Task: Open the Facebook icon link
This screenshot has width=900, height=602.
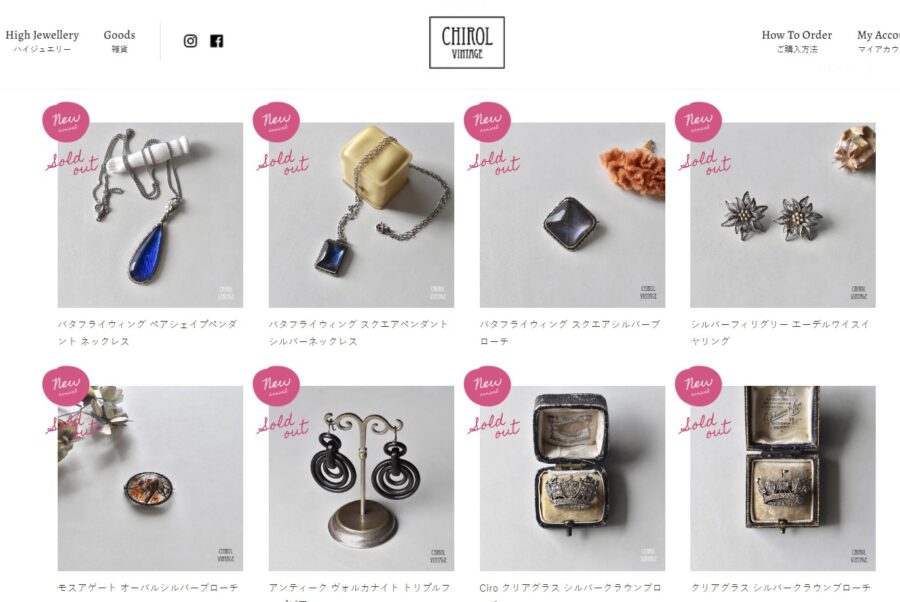Action: [x=216, y=41]
